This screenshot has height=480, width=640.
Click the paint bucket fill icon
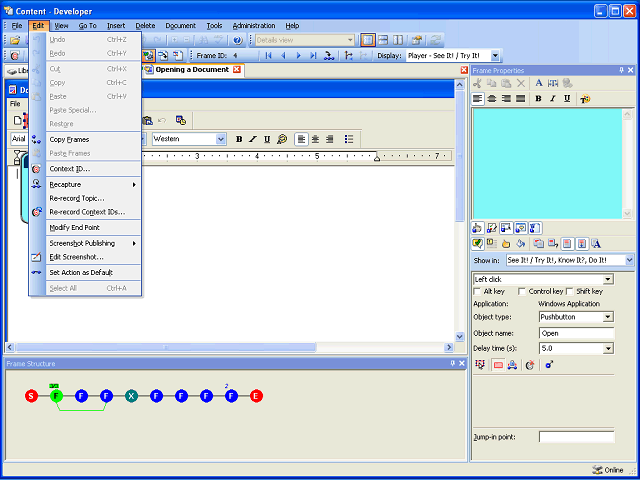(520, 244)
